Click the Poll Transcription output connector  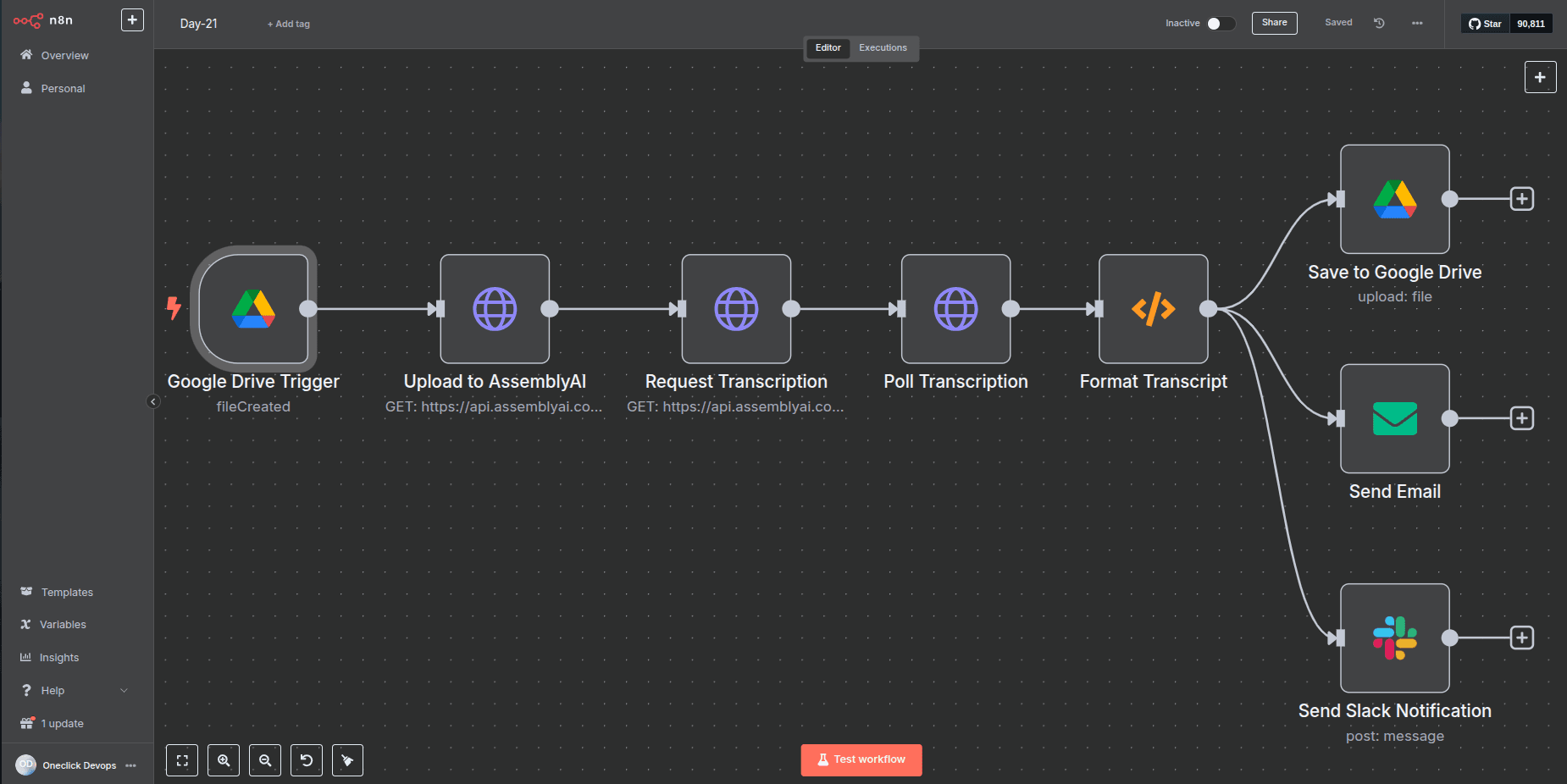tap(1011, 309)
